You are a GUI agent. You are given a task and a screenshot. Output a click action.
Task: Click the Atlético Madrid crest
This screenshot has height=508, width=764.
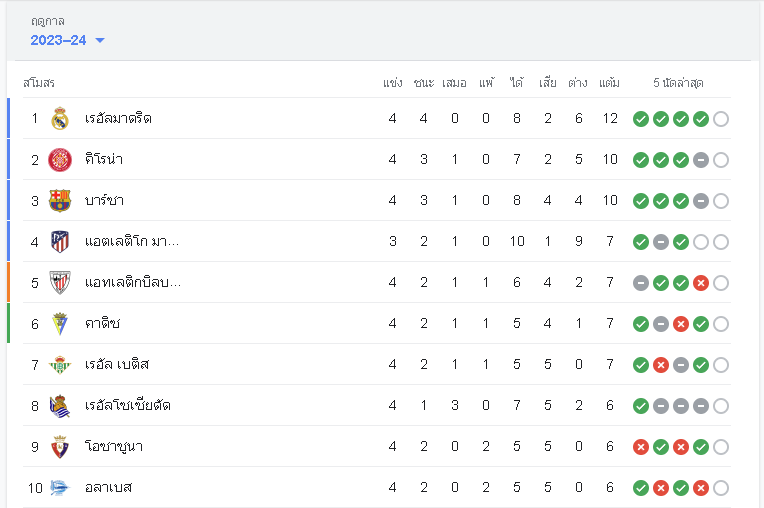[59, 242]
